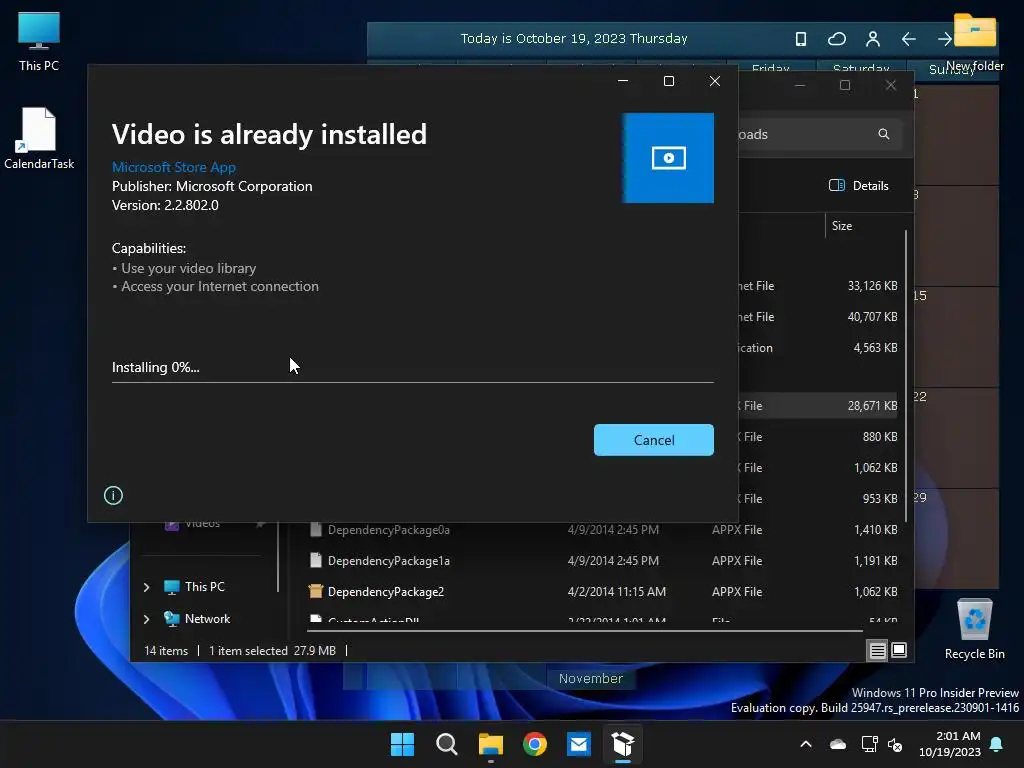Open Recycle Bin on the desktop
Screen dimensions: 1024x768
point(974,629)
